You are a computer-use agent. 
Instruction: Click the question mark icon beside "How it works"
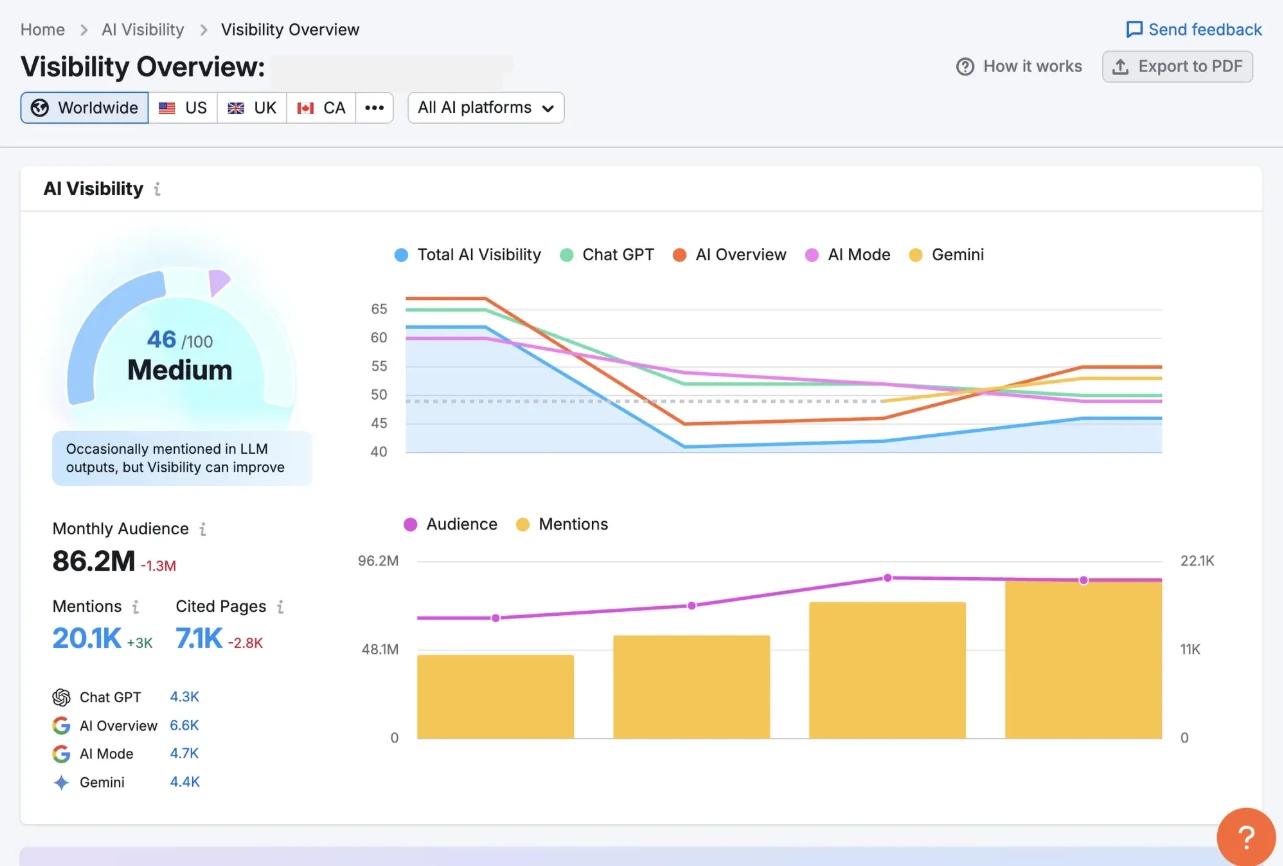pyautogui.click(x=965, y=66)
